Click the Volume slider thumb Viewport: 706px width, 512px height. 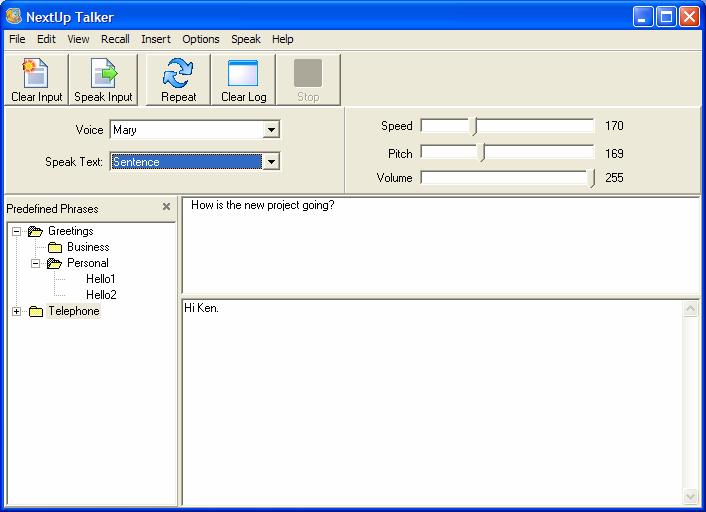(592, 178)
